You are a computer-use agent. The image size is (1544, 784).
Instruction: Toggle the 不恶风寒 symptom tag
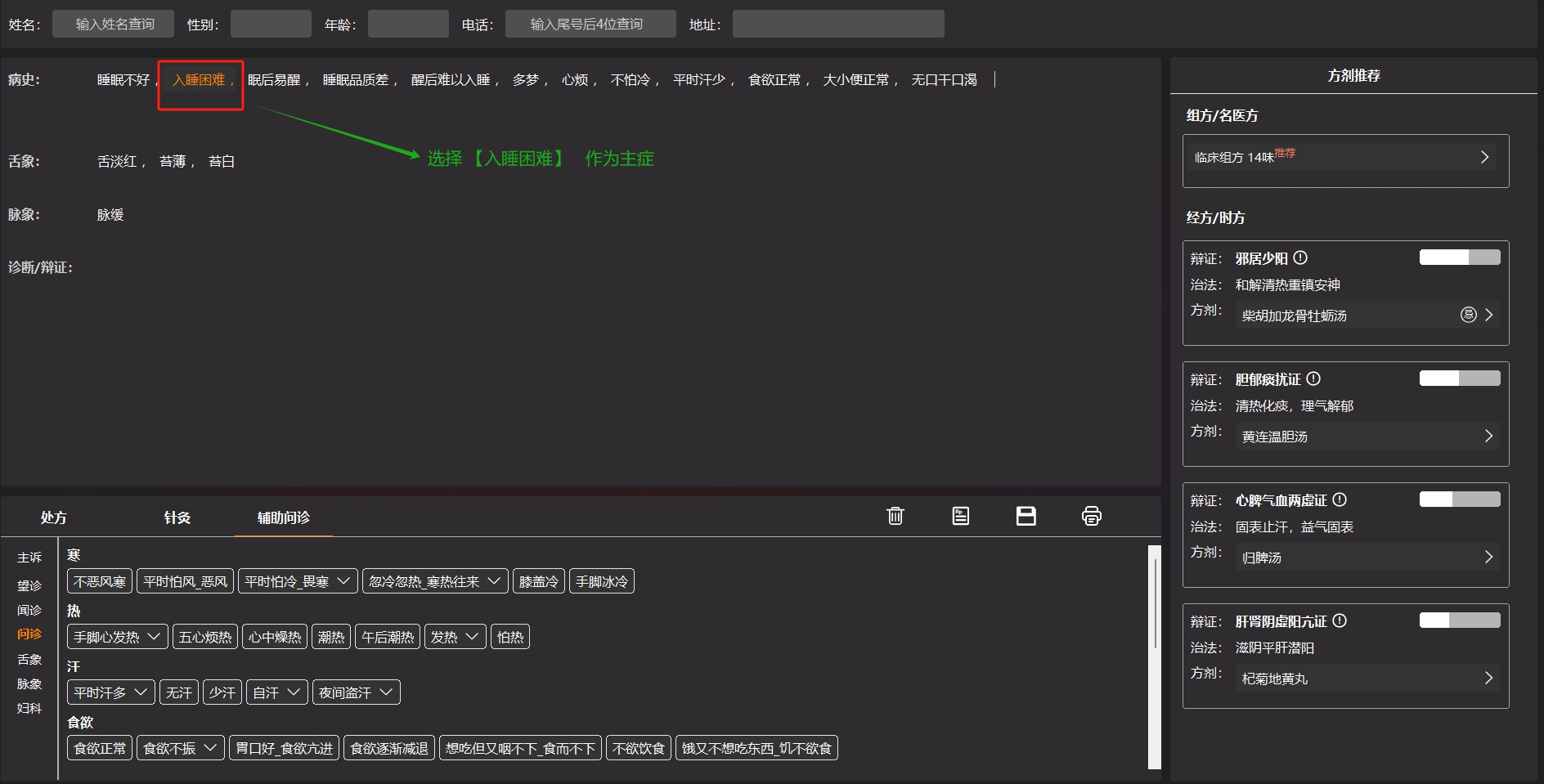100,581
